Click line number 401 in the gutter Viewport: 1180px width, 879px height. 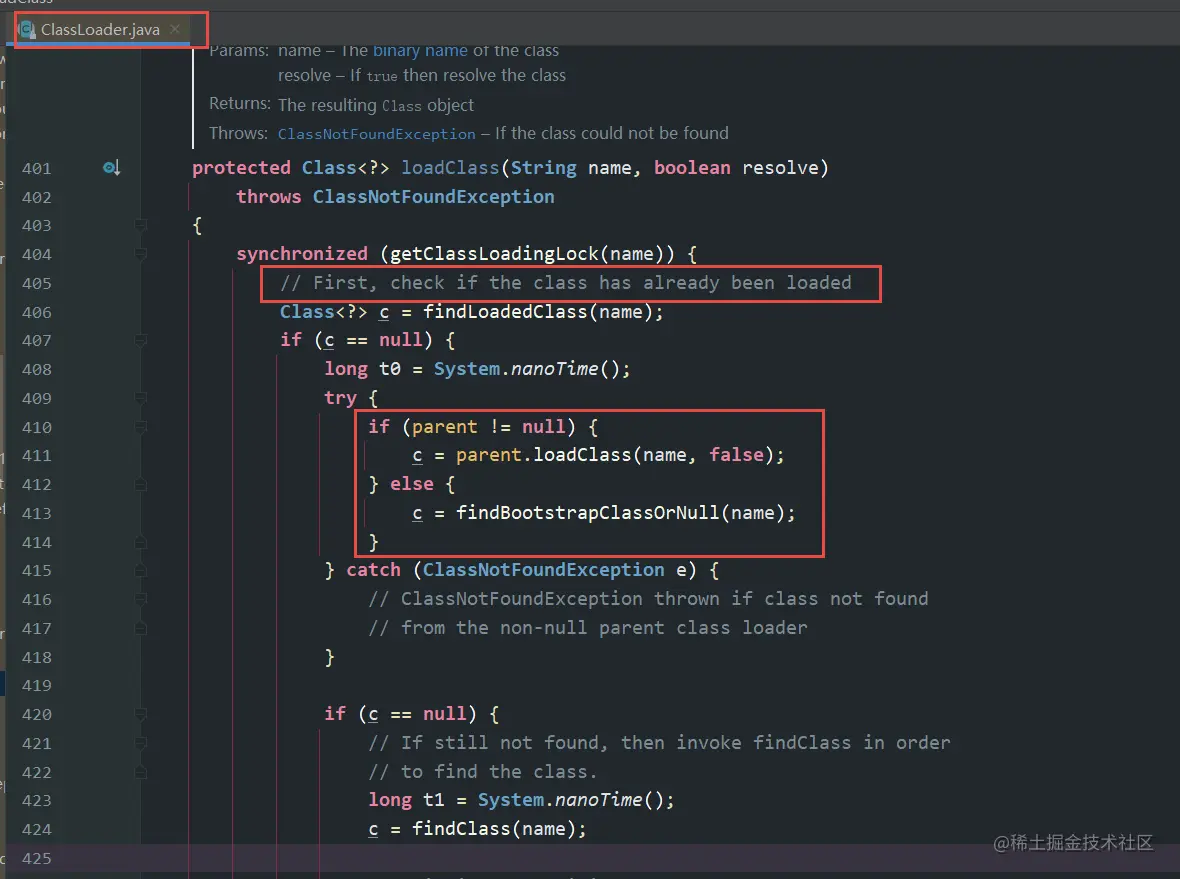click(36, 169)
